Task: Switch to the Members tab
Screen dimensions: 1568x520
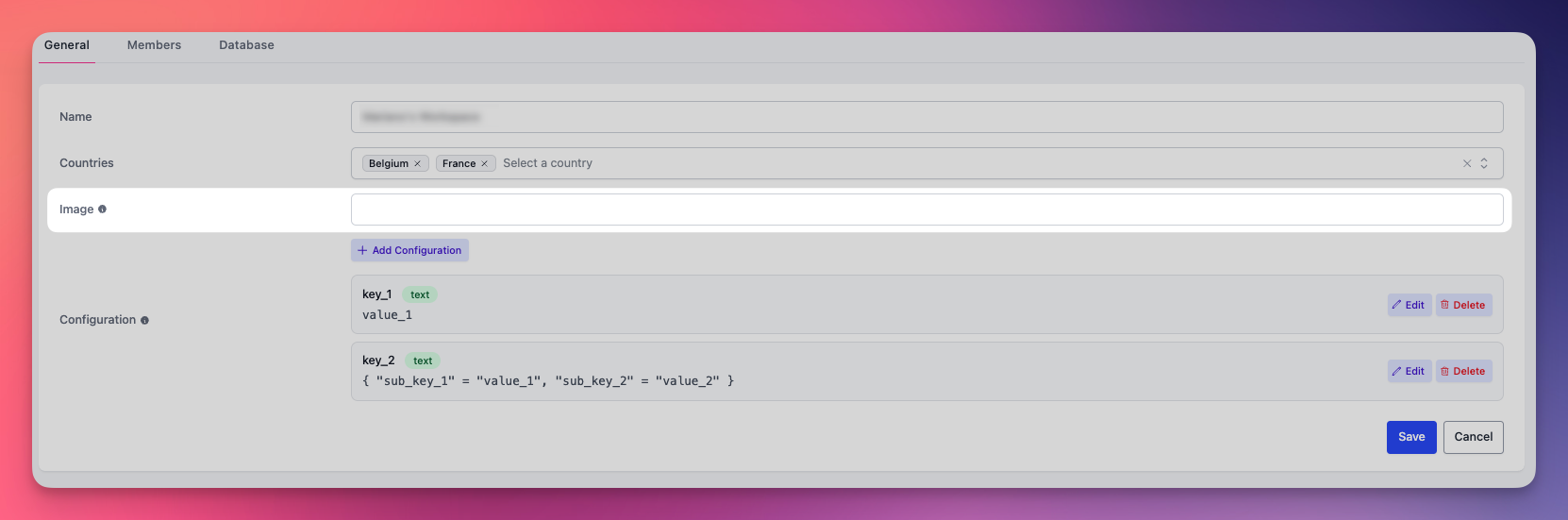Action: coord(154,45)
